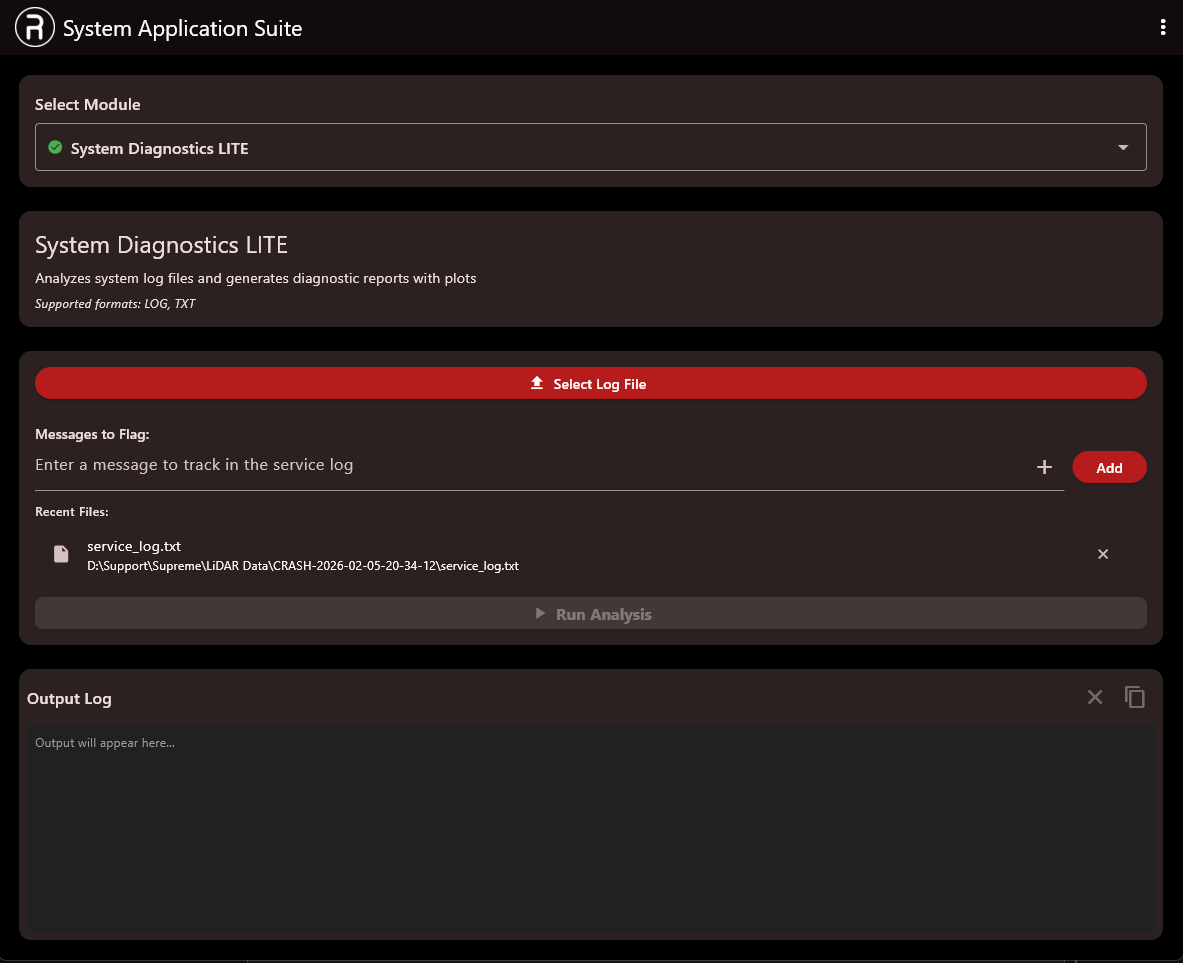Image resolution: width=1183 pixels, height=963 pixels.
Task: Click the play triangle icon on Run Analysis
Action: [541, 614]
